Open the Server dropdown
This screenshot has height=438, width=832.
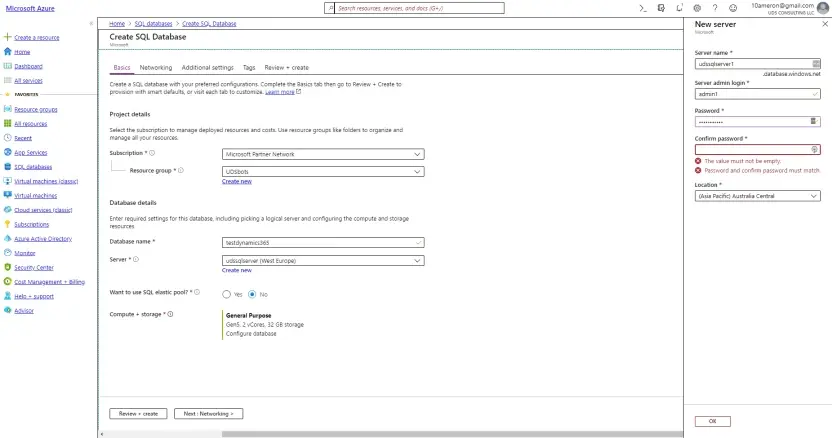323,261
